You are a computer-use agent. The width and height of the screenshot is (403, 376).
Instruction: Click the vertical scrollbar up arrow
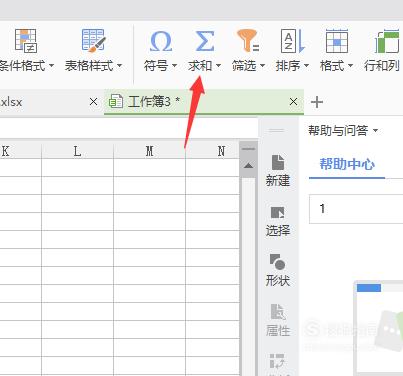click(x=248, y=165)
